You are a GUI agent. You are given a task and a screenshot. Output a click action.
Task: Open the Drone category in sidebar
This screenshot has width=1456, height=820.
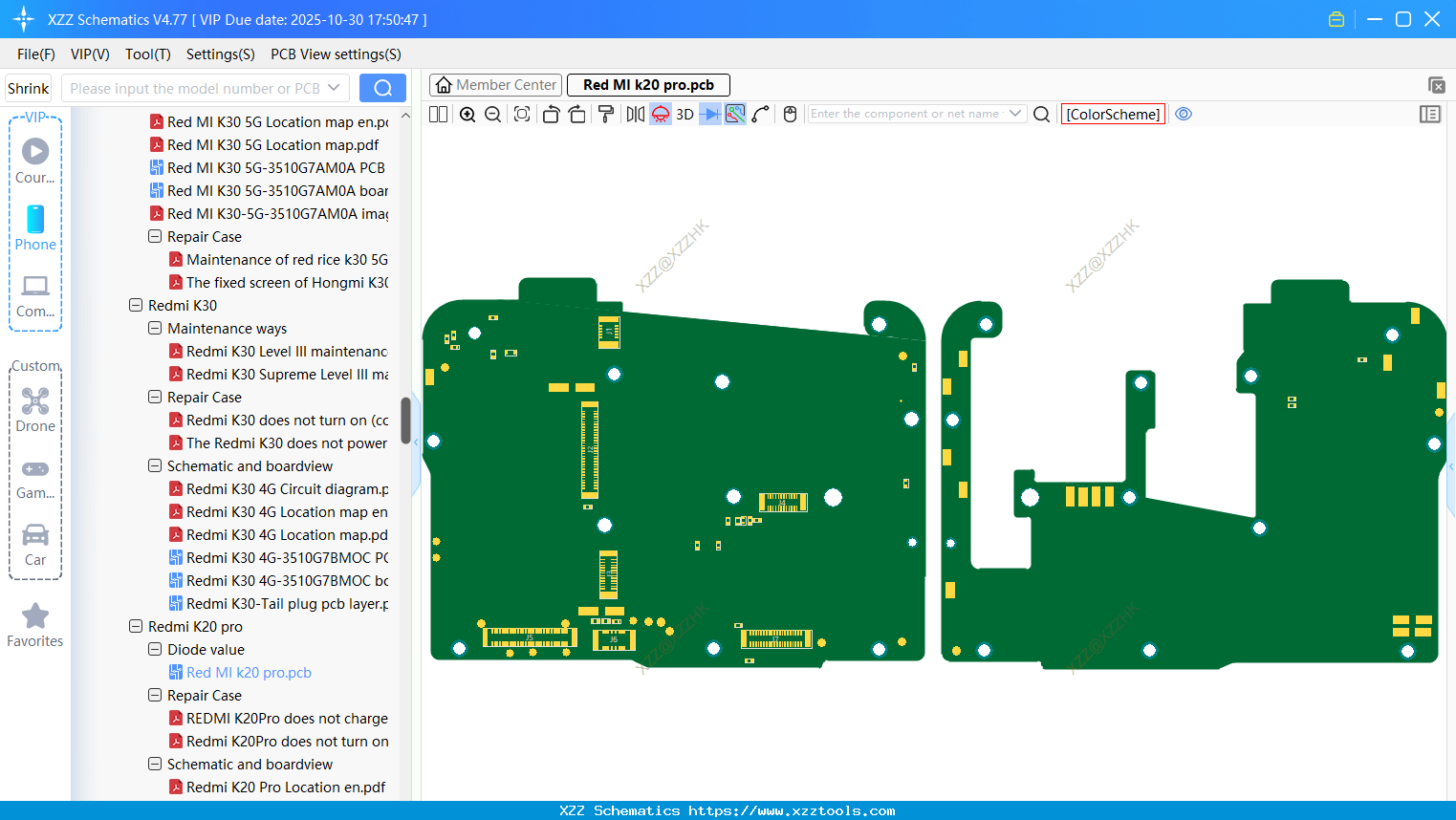35,410
